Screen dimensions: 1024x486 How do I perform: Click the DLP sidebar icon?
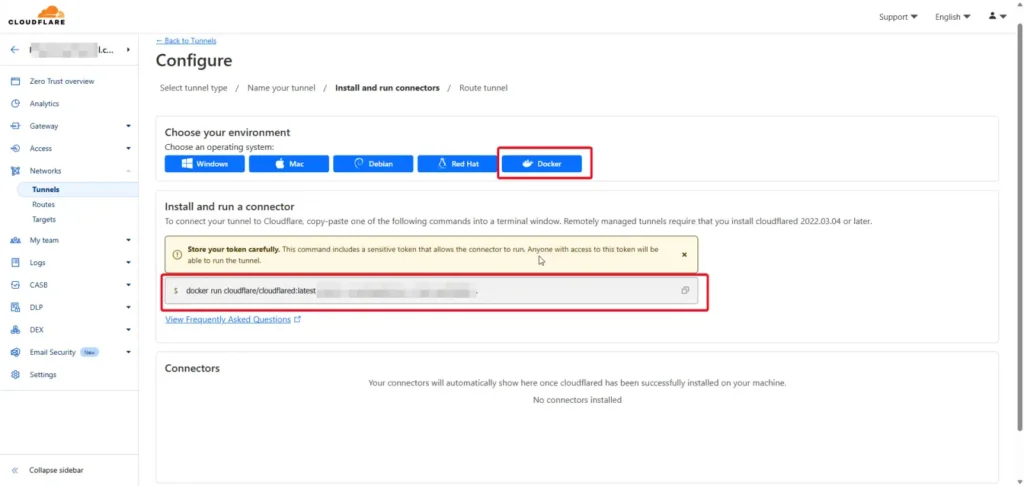[x=16, y=307]
